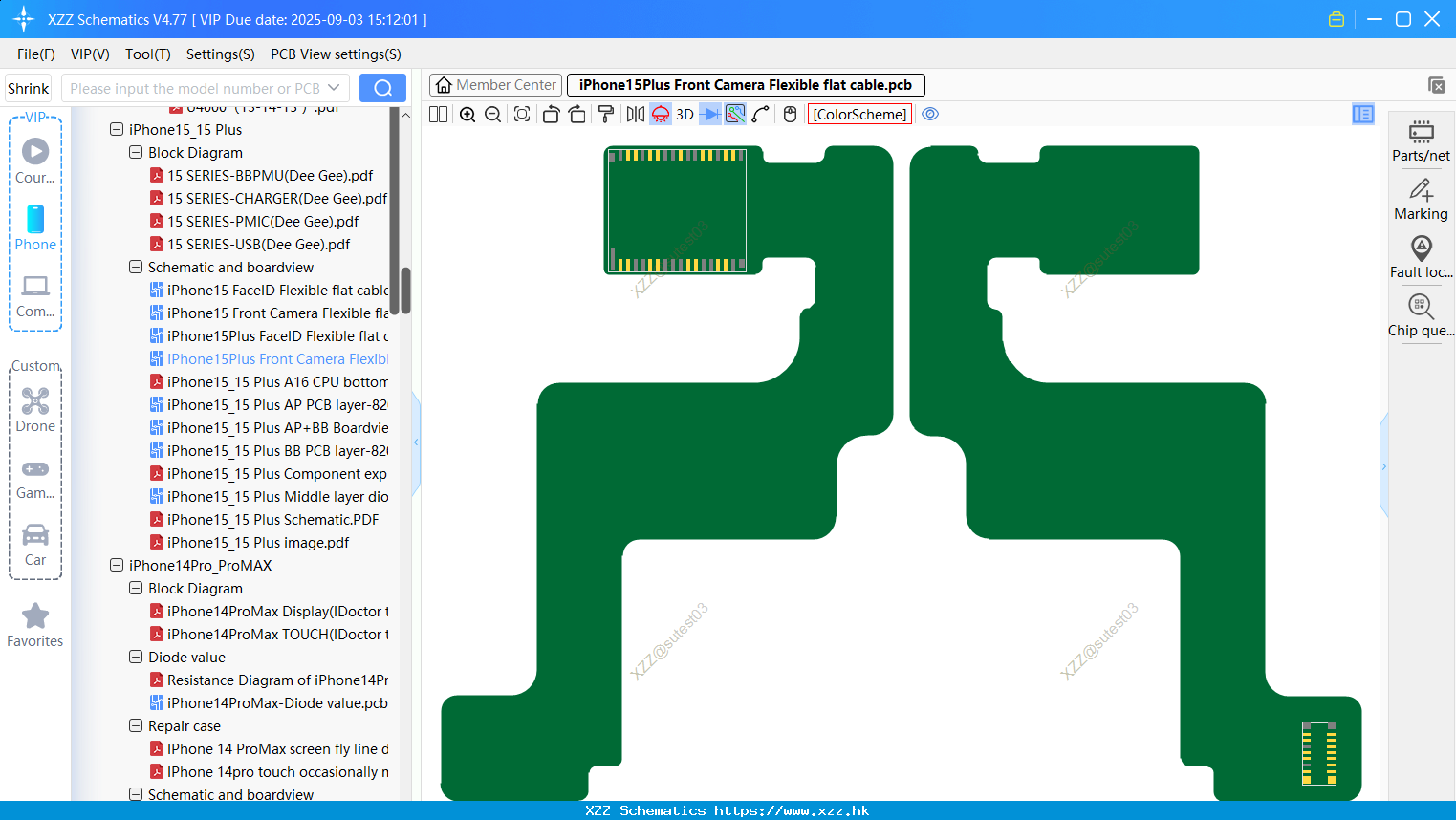The image size is (1456, 820).
Task: Zoom in on the PCB view
Action: point(467,115)
